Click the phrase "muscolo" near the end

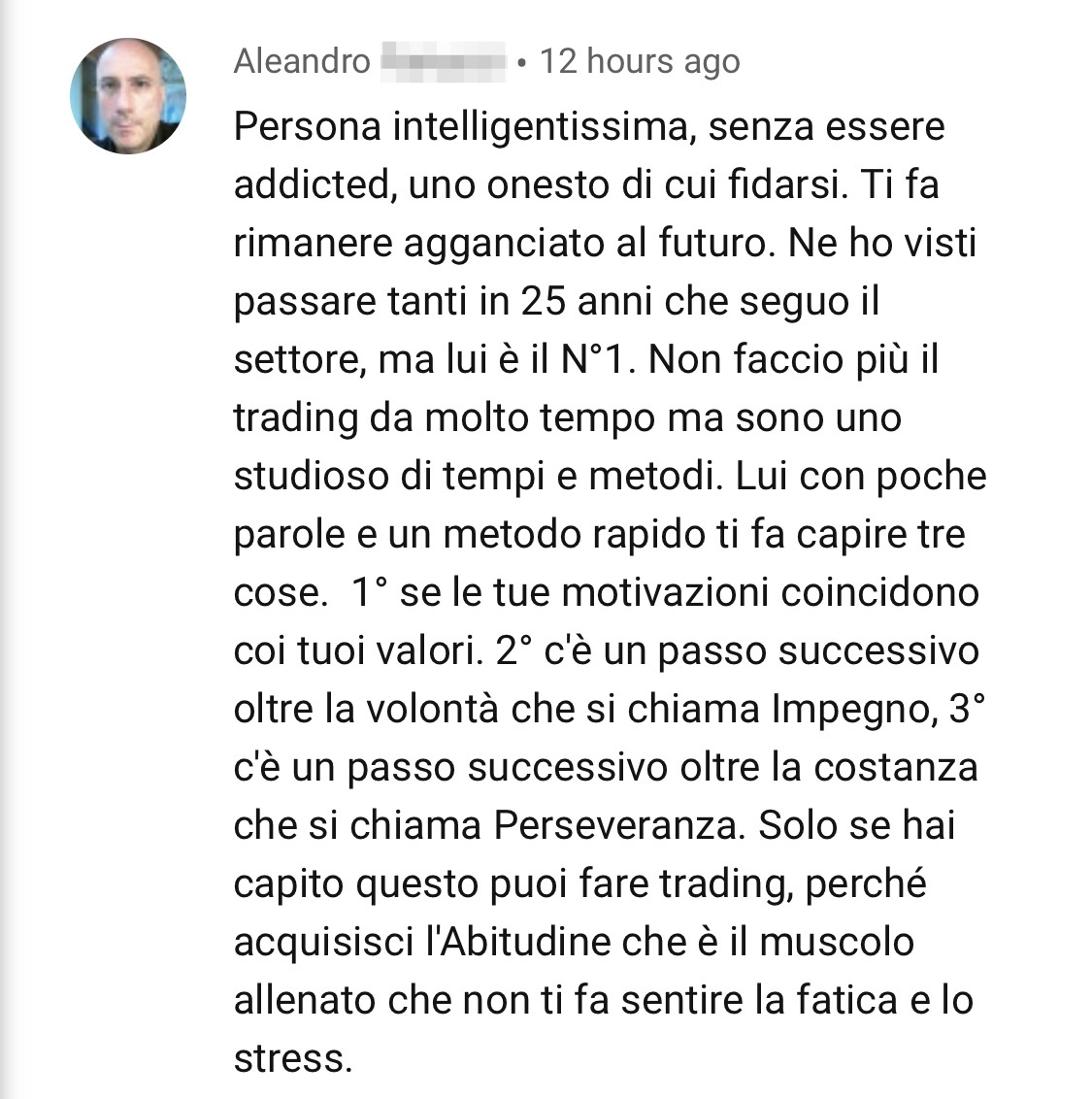(837, 942)
